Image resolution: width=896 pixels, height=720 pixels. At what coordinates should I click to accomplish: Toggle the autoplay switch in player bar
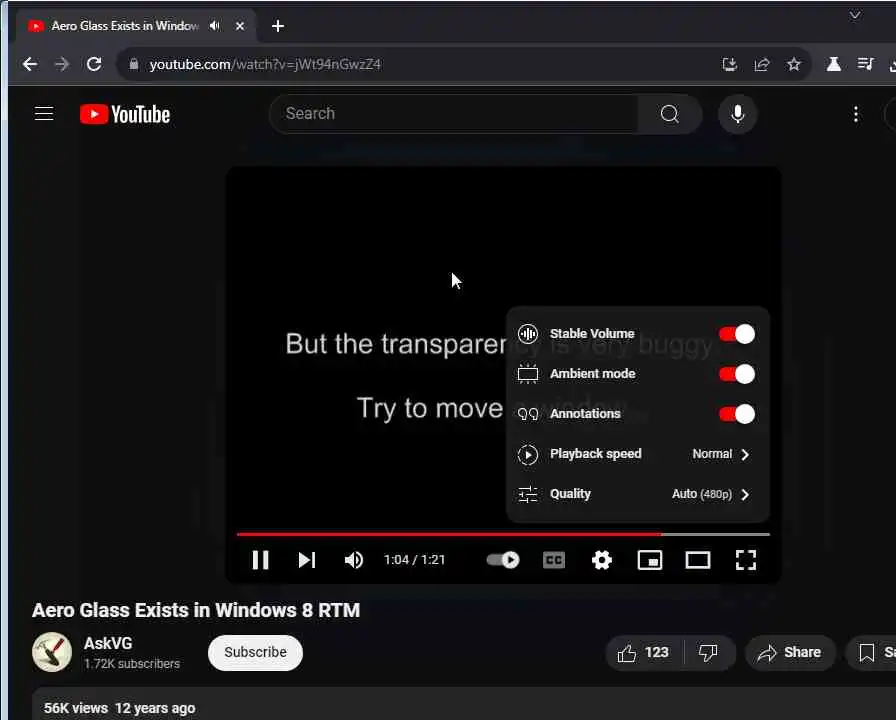click(503, 560)
